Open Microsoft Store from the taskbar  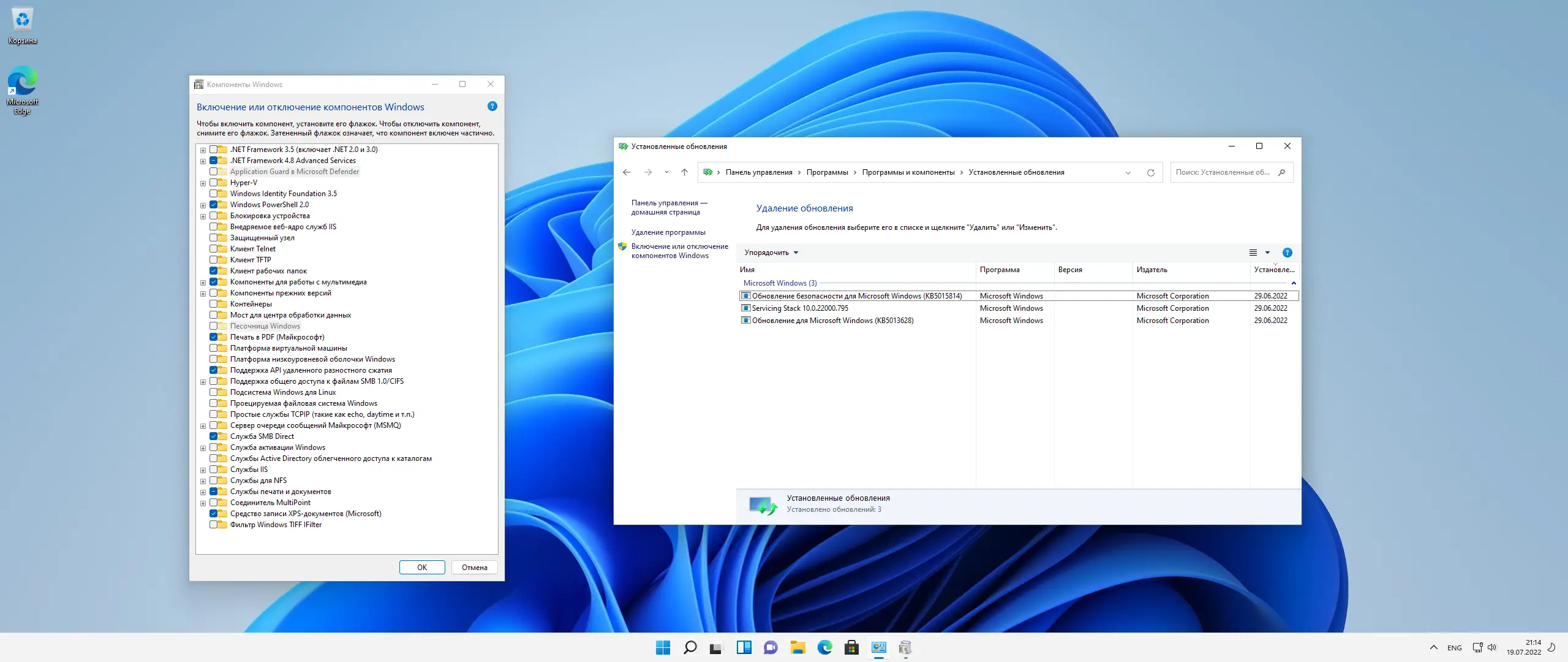[x=851, y=647]
